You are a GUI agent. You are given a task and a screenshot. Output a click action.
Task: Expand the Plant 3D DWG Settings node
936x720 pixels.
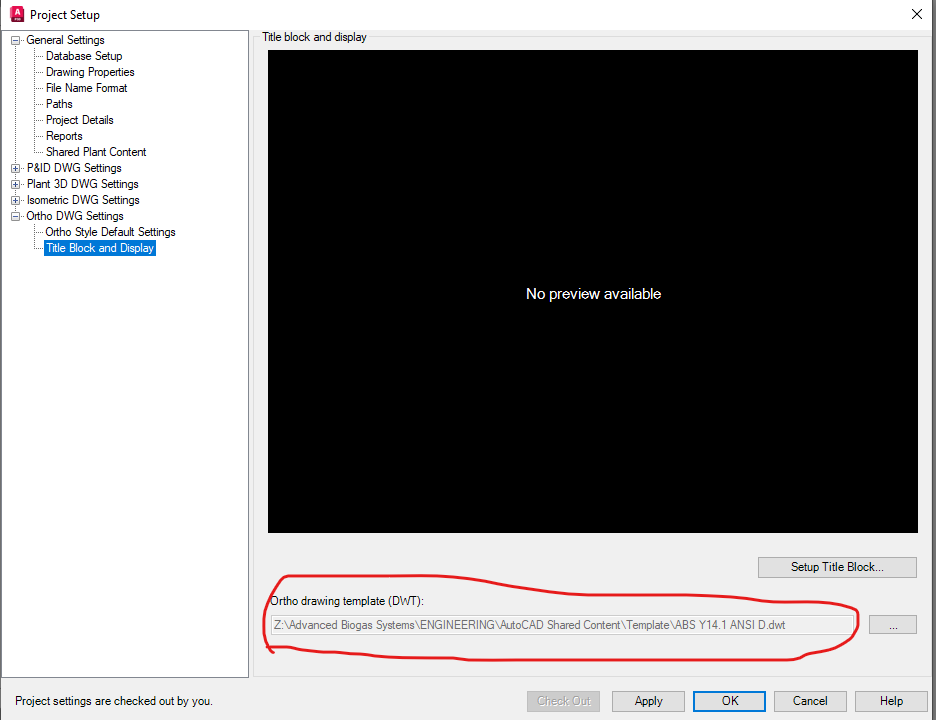(x=16, y=184)
